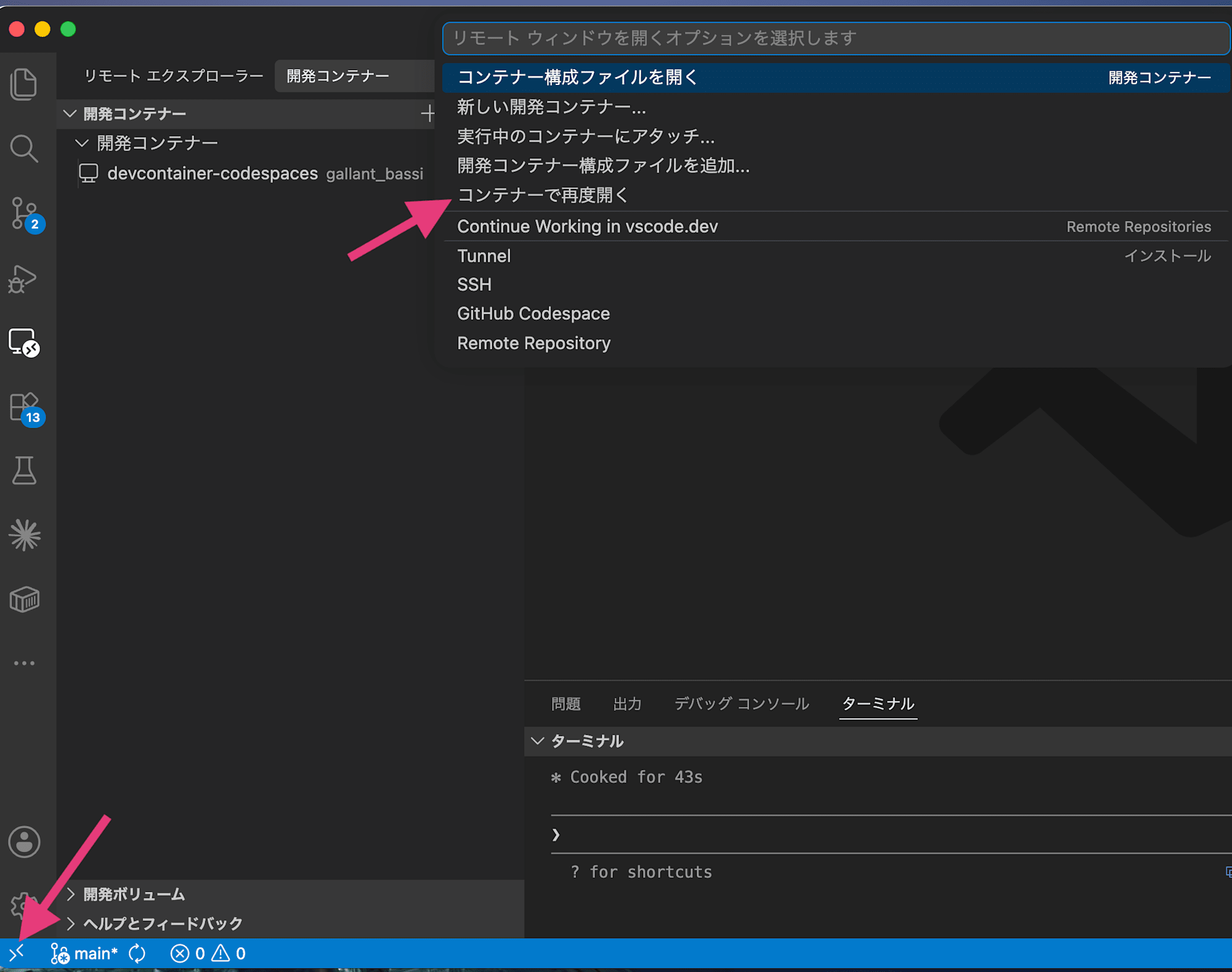This screenshot has height=972, width=1232.
Task: Collapse the nested 開発コンテナー tree node
Action: 82,143
